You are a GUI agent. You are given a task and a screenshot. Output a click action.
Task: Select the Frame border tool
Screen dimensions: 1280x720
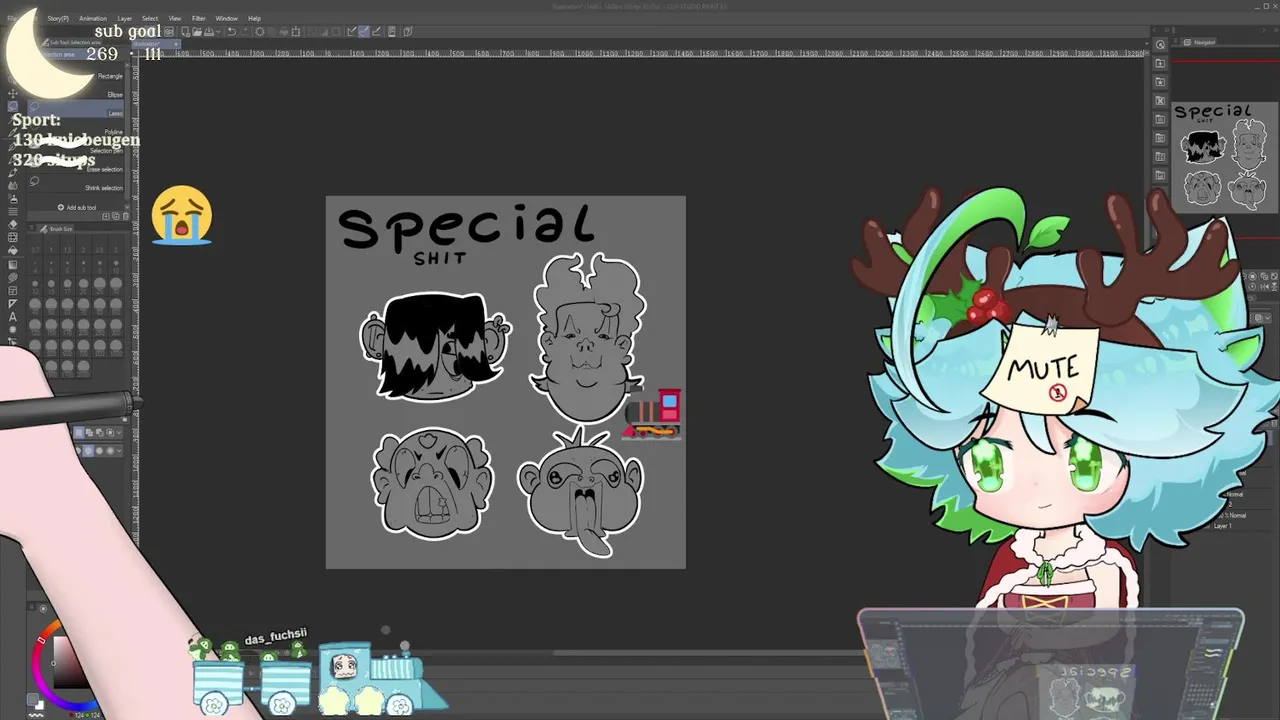point(12,290)
